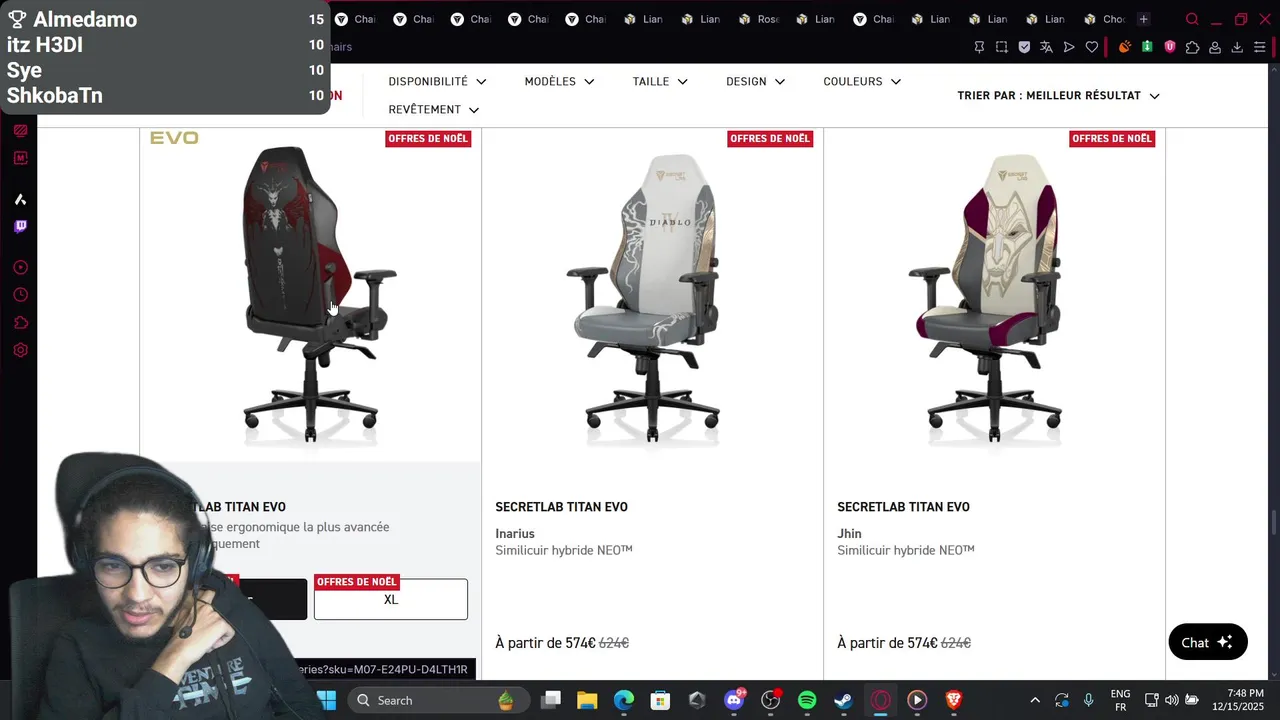Image resolution: width=1280 pixels, height=720 pixels.
Task: Open the Chat support button
Action: 1208,642
